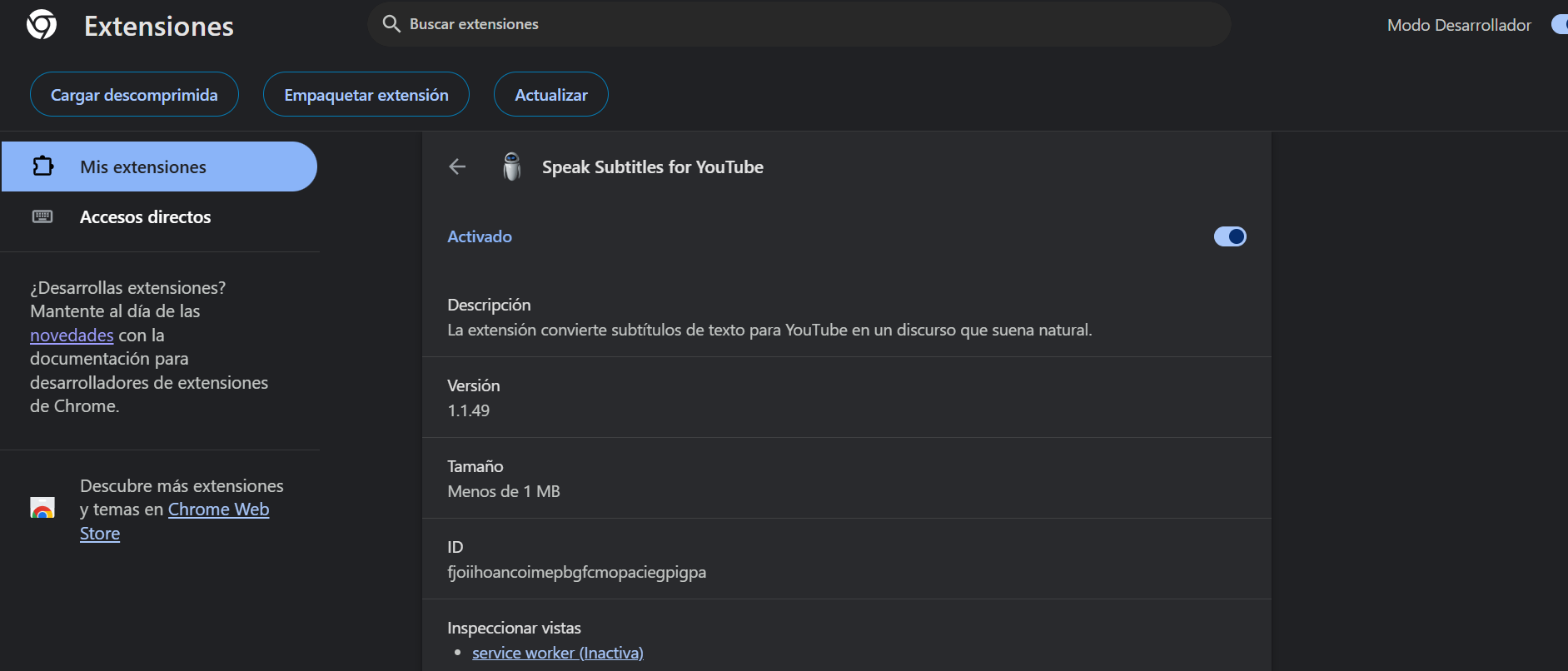Click the search magnifier icon

point(391,24)
